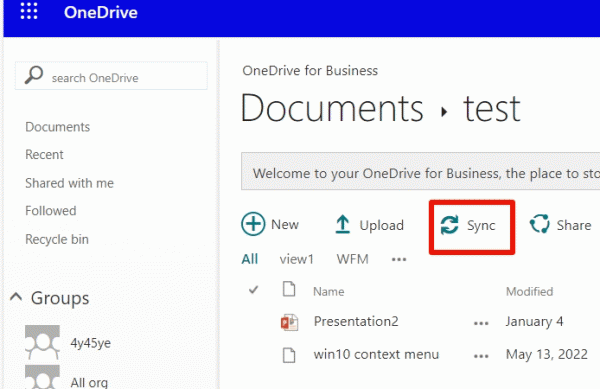Click the Sync arrows icon
The image size is (600, 389).
point(449,225)
